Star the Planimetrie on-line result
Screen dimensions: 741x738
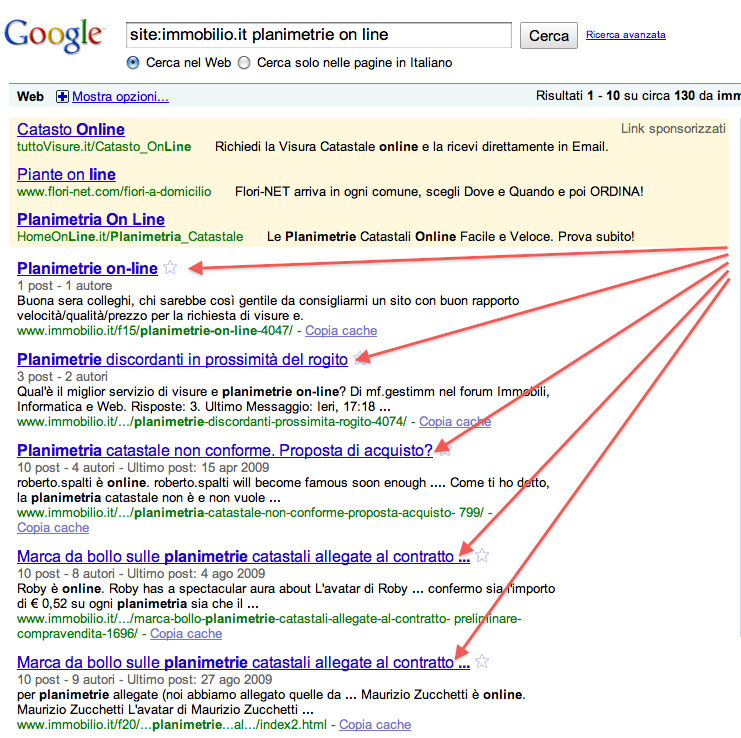coord(170,268)
